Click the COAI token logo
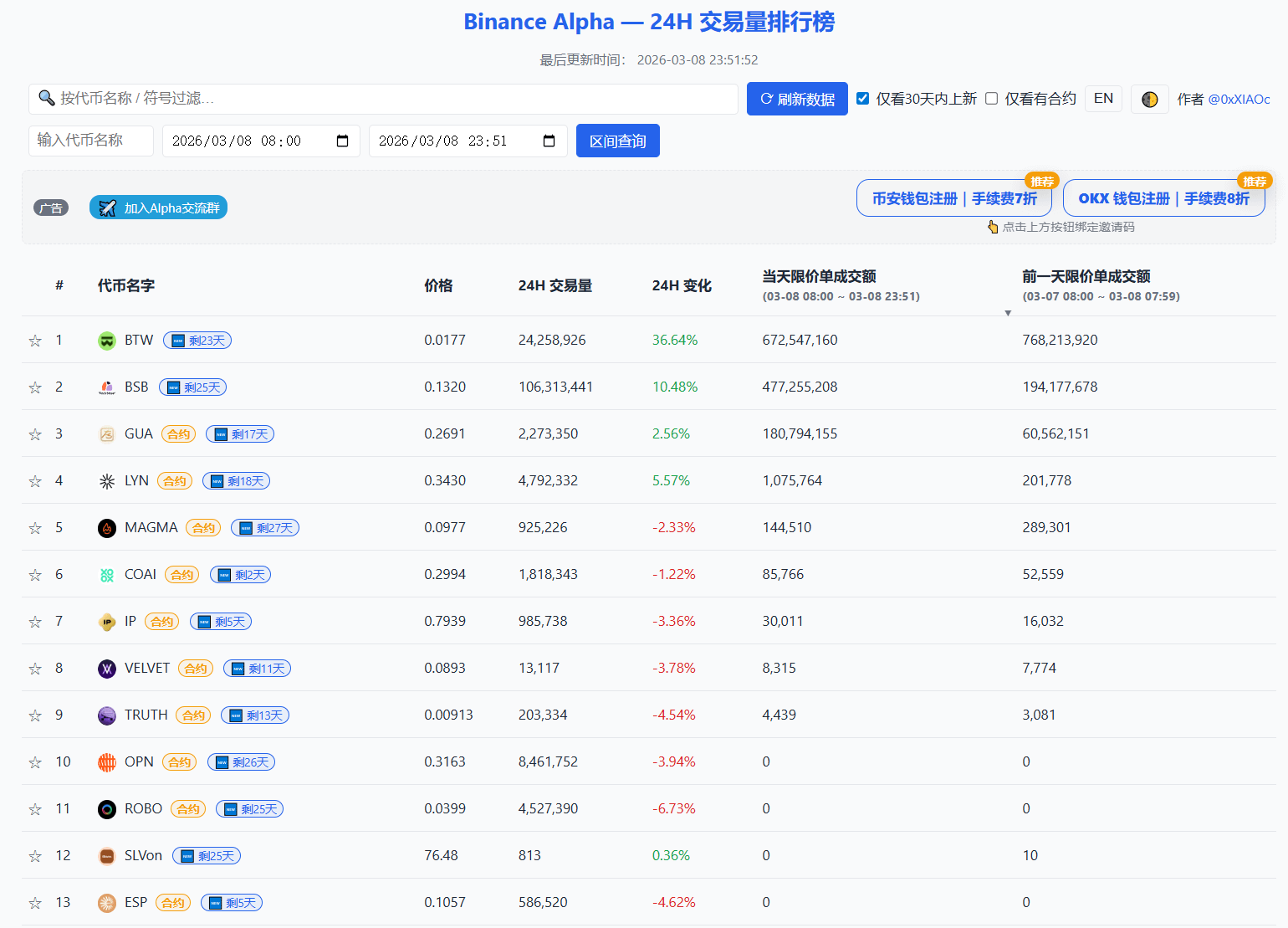 pyautogui.click(x=107, y=575)
